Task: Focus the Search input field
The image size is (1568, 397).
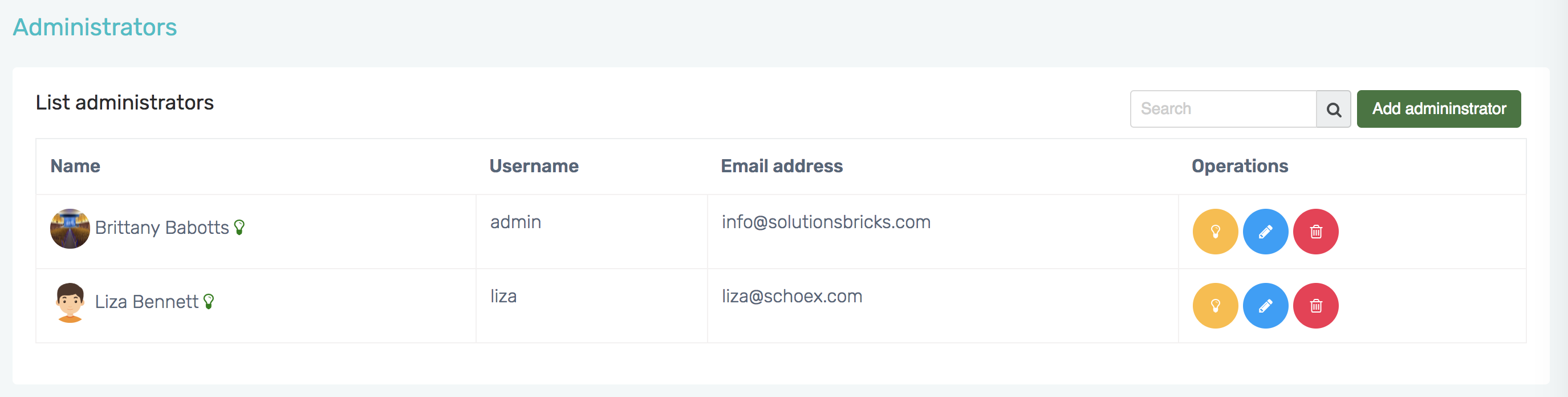Action: [x=1222, y=109]
